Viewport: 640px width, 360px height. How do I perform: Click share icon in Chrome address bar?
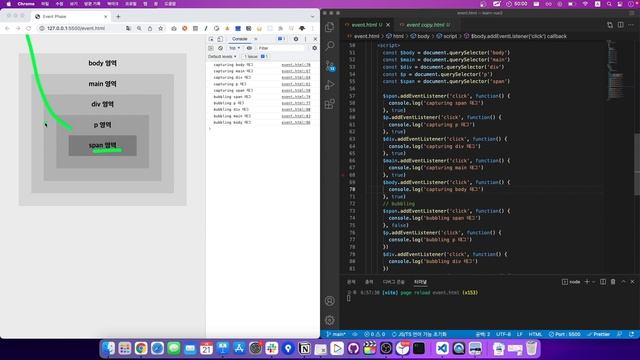(x=150, y=28)
